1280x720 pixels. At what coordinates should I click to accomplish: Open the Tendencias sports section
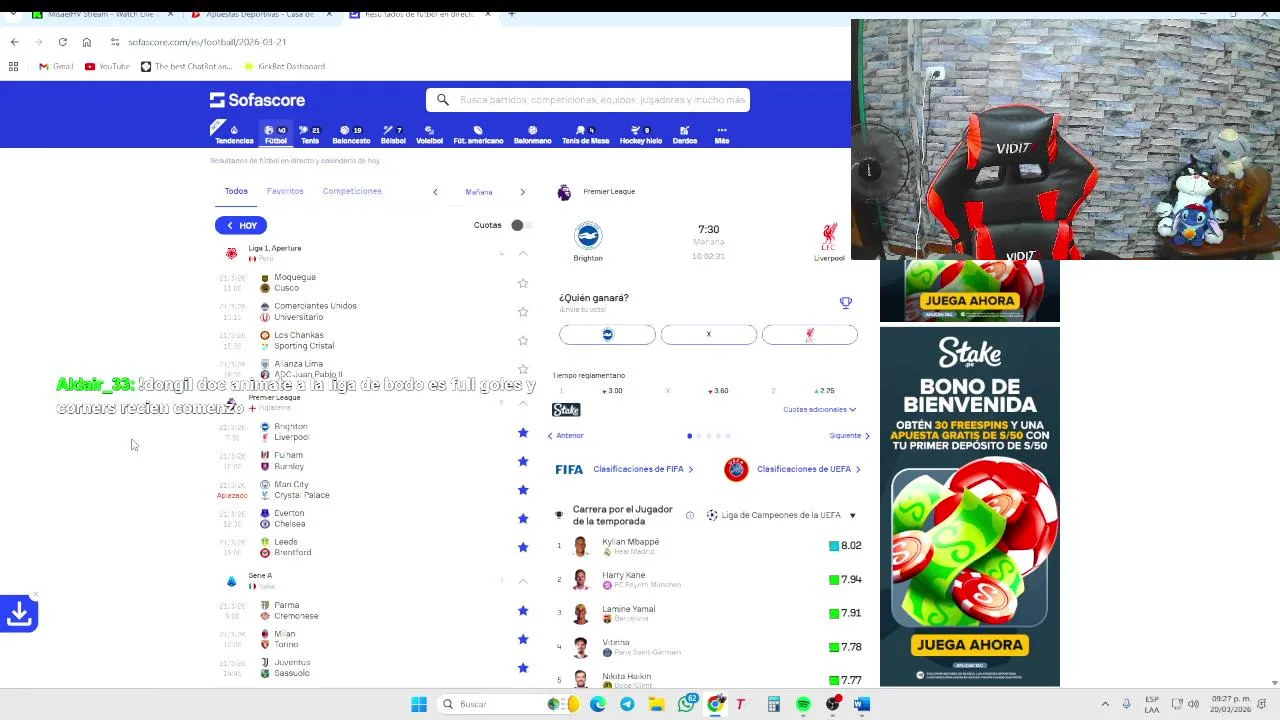click(x=234, y=134)
